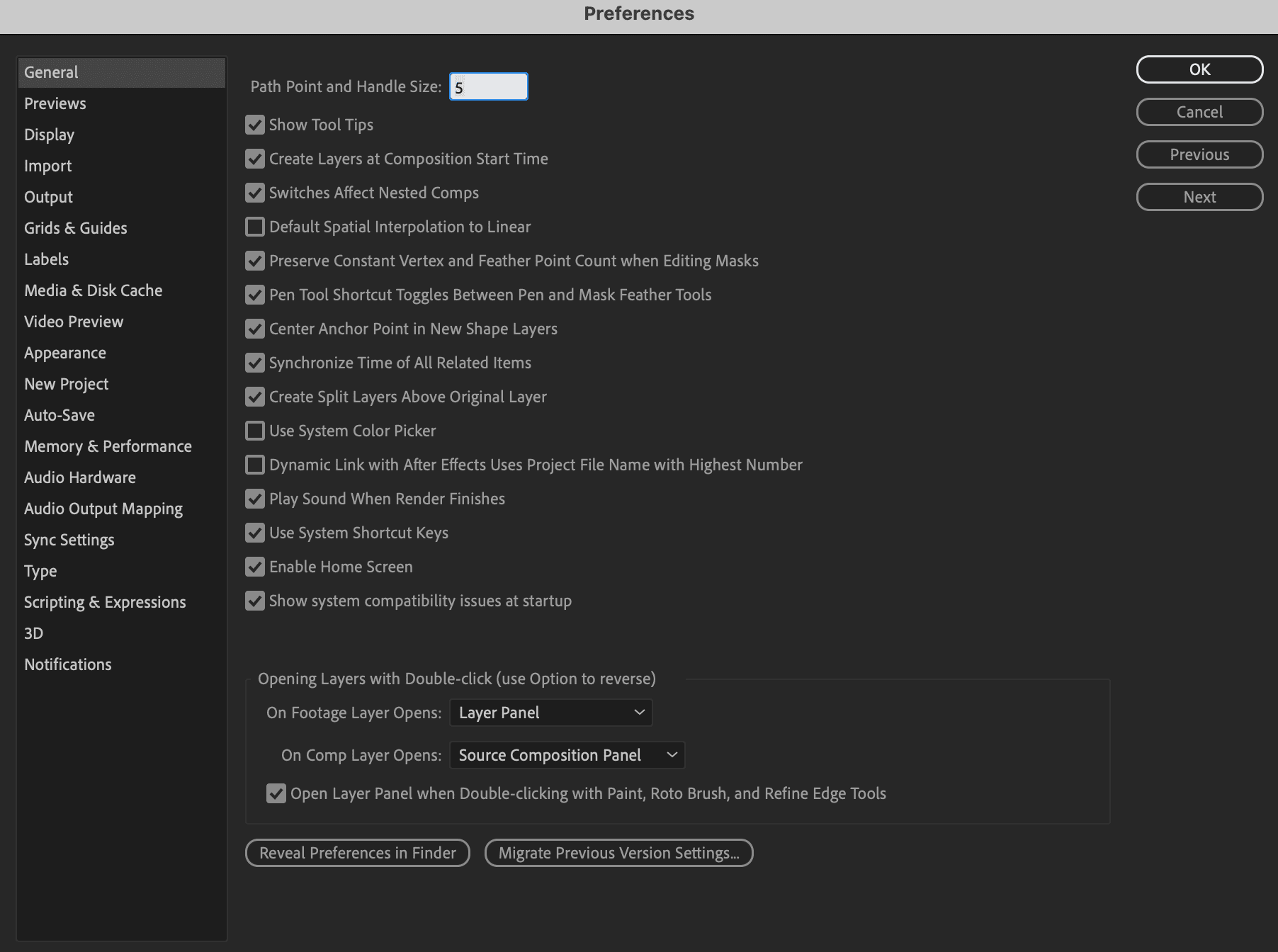Disable the Show Tool Tips checkbox

click(x=255, y=125)
